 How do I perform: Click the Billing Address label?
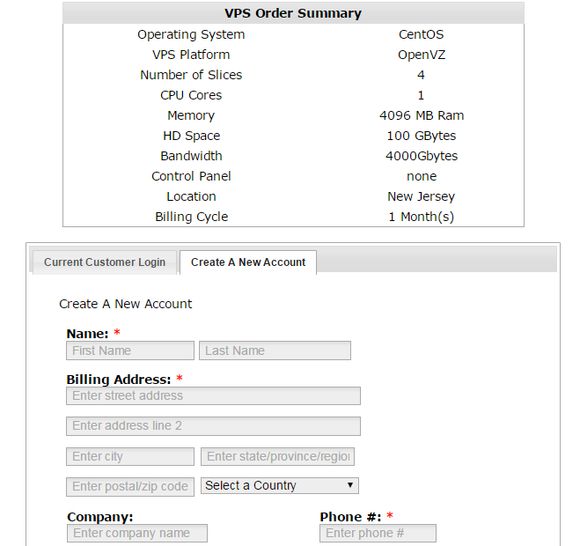pyautogui.click(x=119, y=380)
